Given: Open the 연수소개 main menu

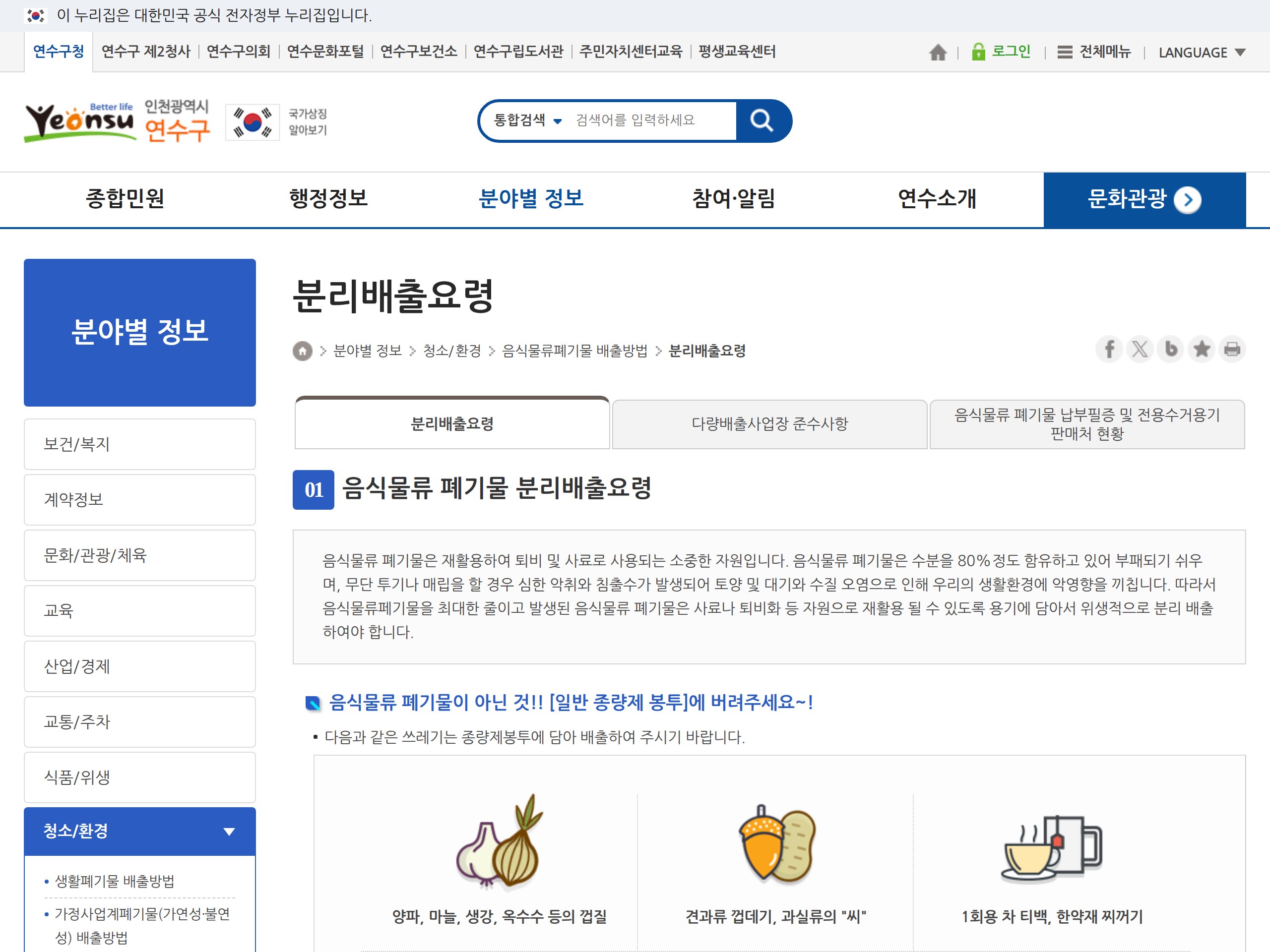Looking at the screenshot, I should click(937, 198).
